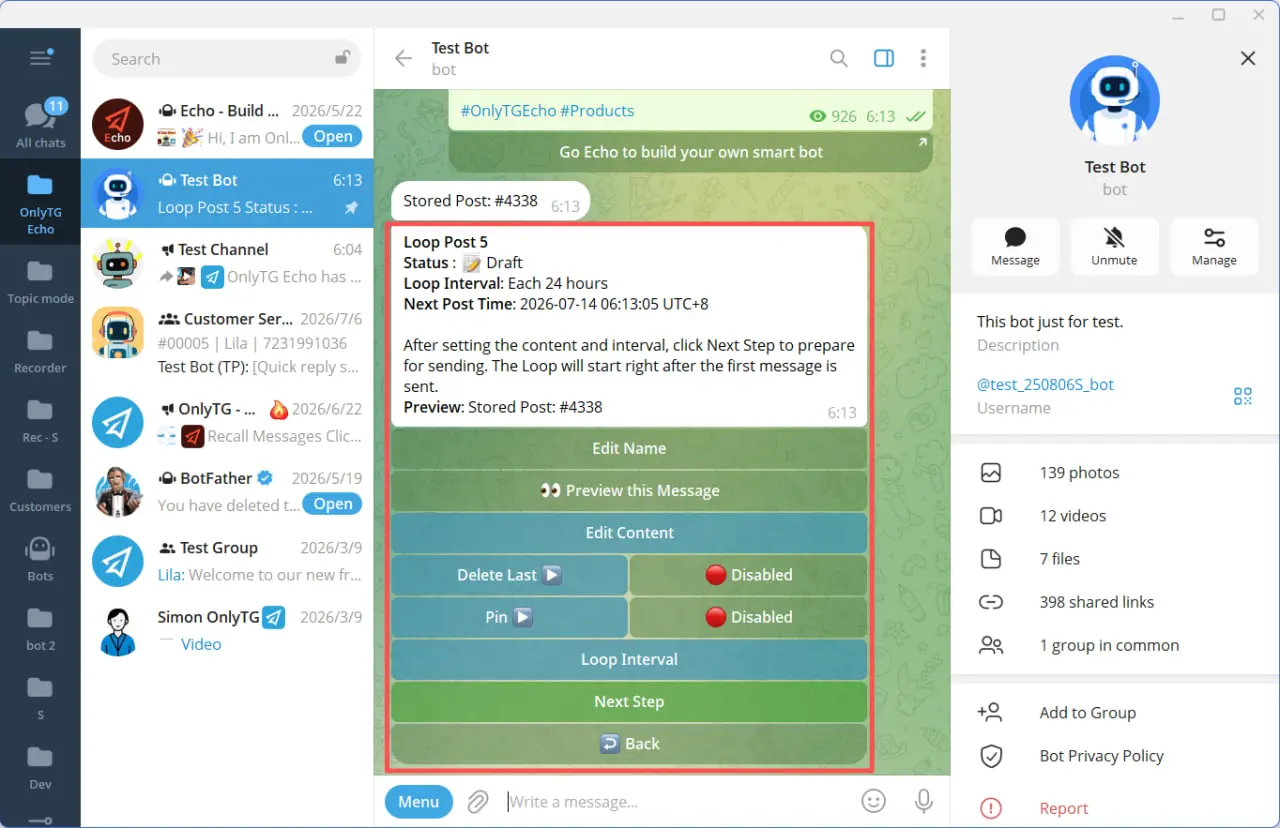Unmute the Test Bot notifications

1114,246
